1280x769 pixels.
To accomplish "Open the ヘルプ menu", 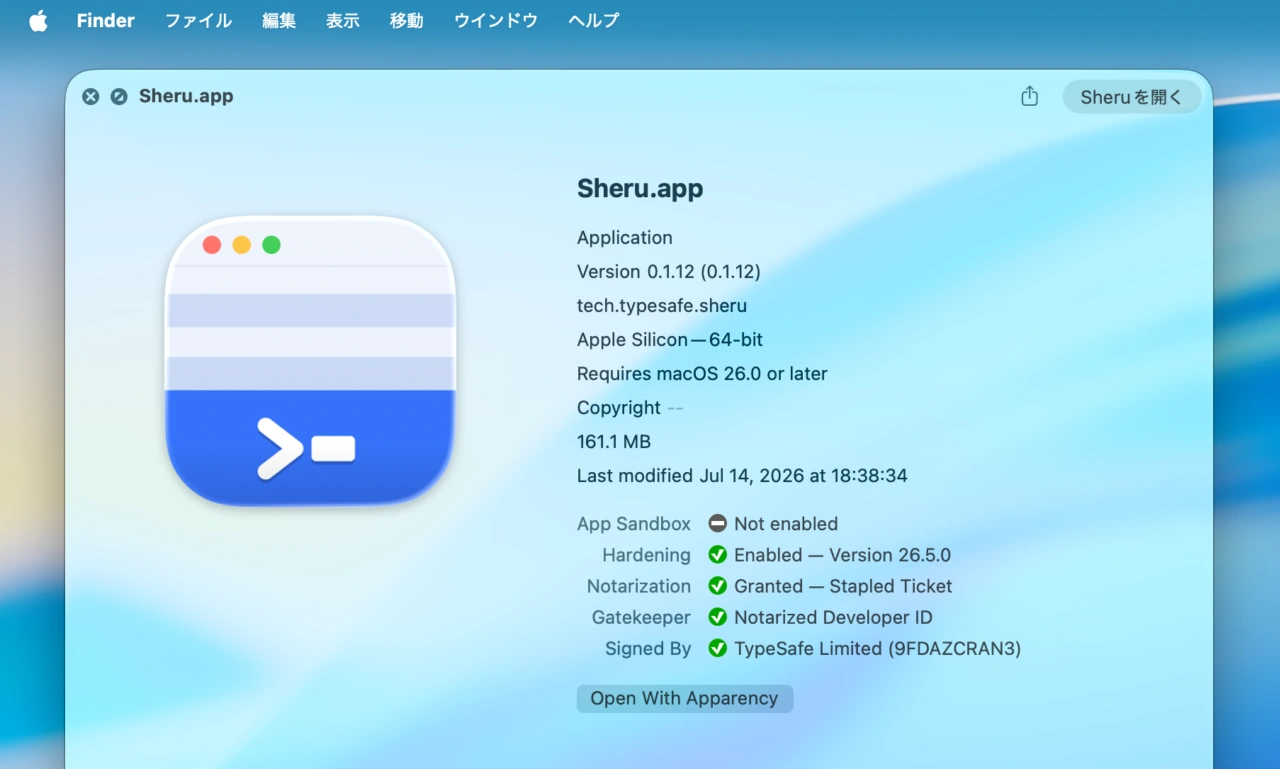I will pos(594,21).
